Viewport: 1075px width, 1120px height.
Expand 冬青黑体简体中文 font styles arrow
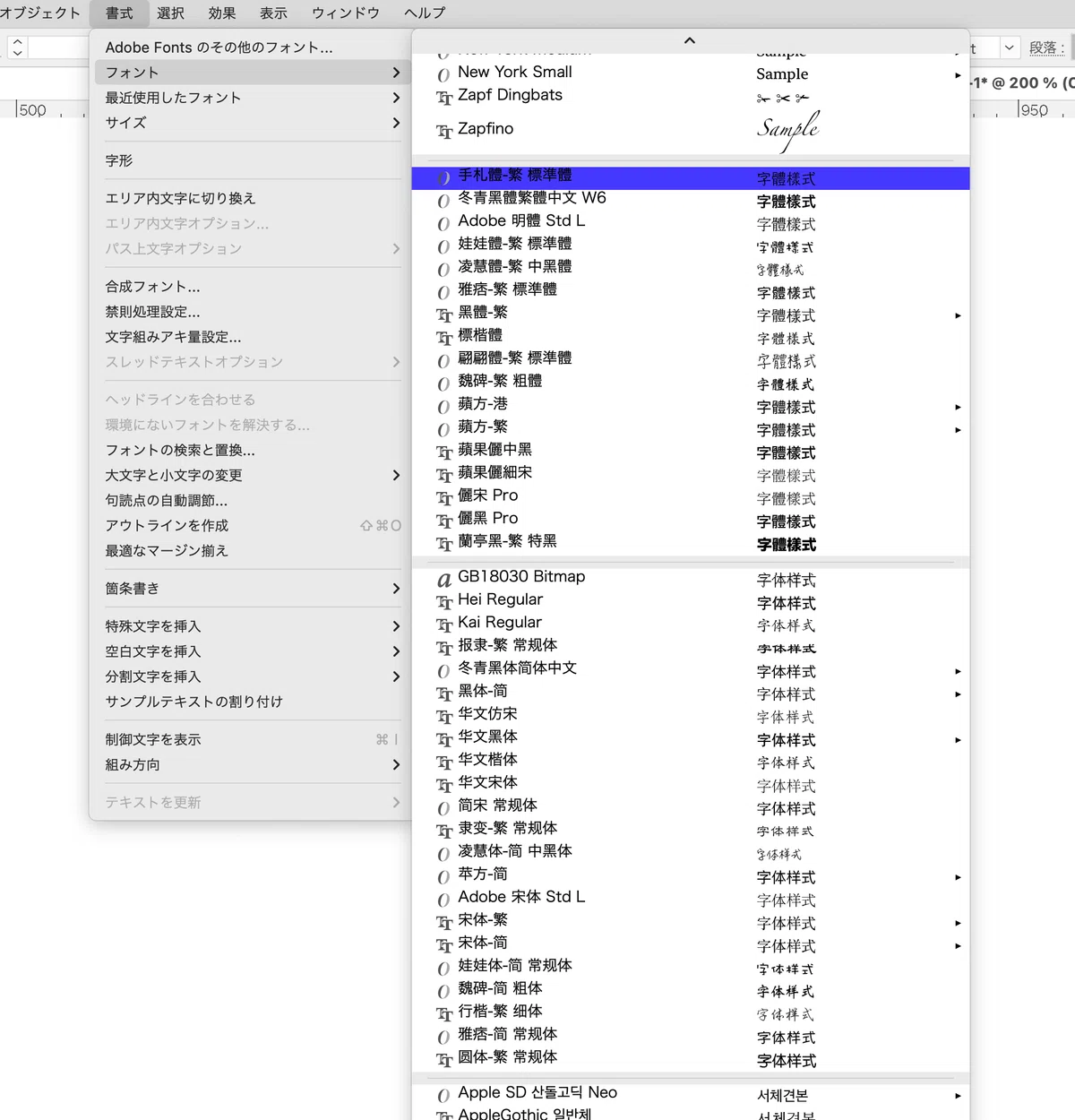click(958, 671)
